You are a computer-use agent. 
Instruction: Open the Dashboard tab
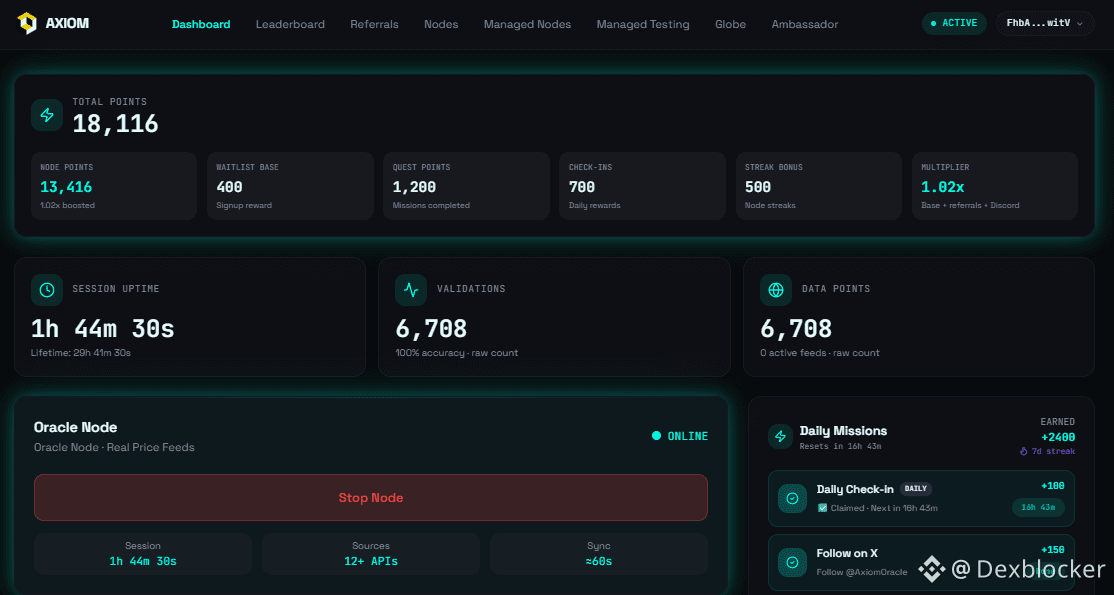pos(201,24)
